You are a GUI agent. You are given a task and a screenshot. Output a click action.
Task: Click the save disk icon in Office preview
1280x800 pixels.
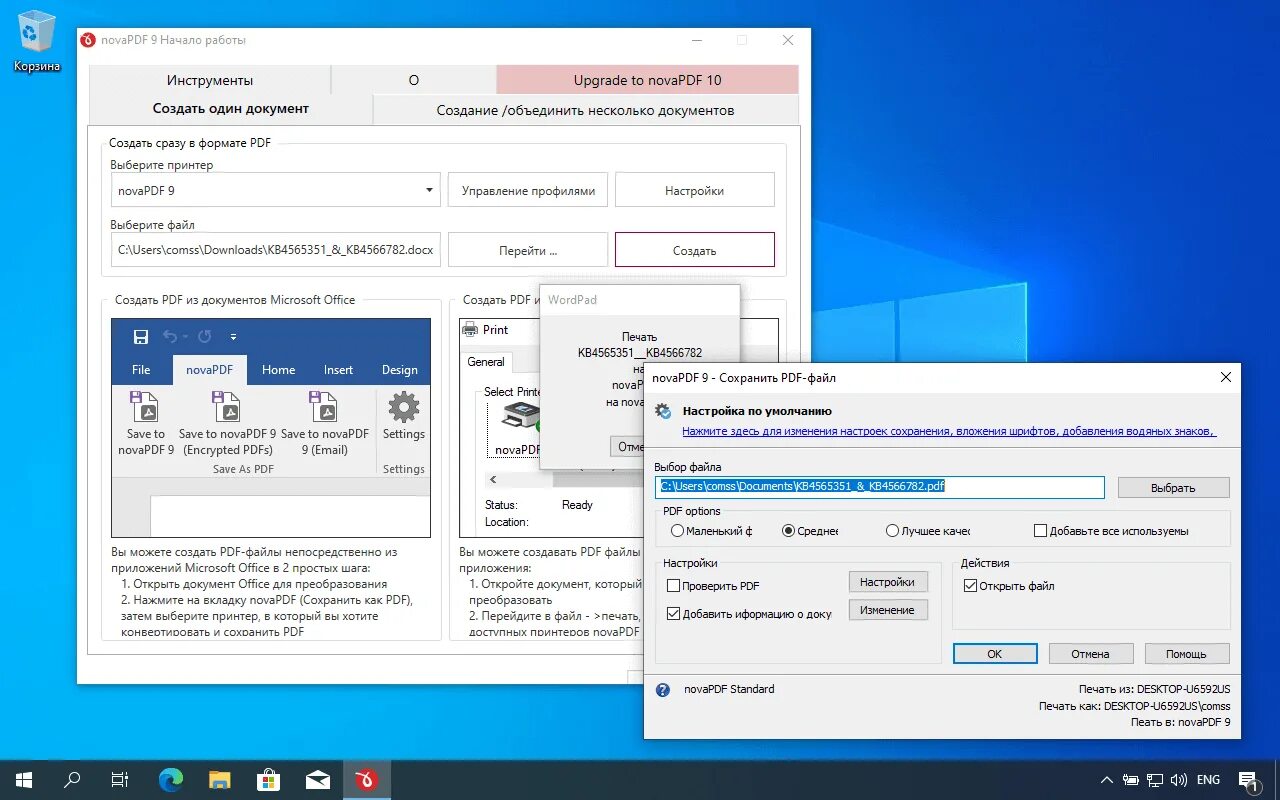pyautogui.click(x=141, y=337)
